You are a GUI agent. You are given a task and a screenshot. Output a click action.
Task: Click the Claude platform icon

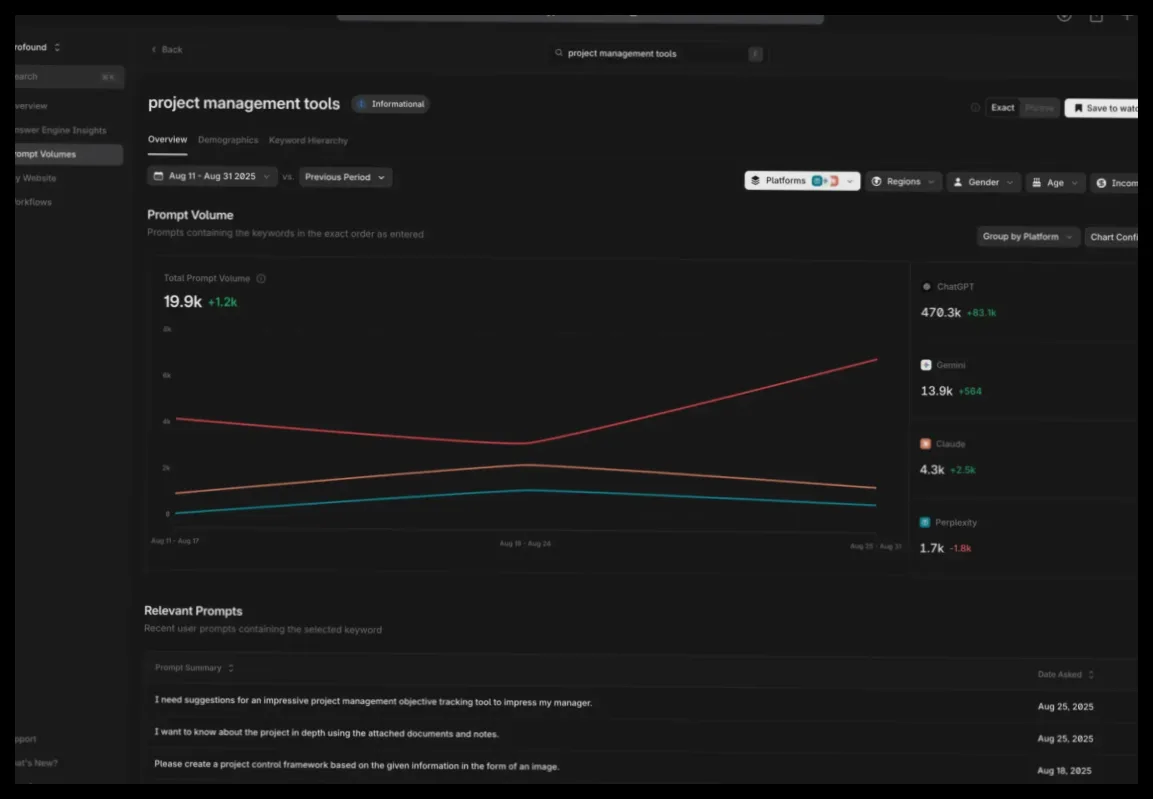tap(925, 444)
